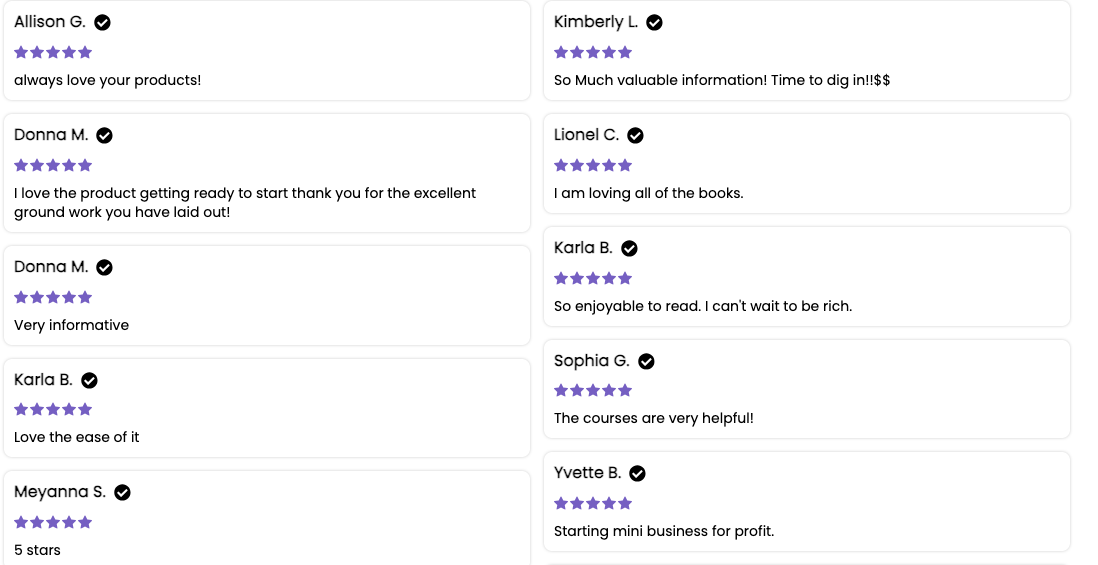Screen dimensions: 1098x565
Task: Click the verified badge beside Allison G.
Action: click(102, 22)
